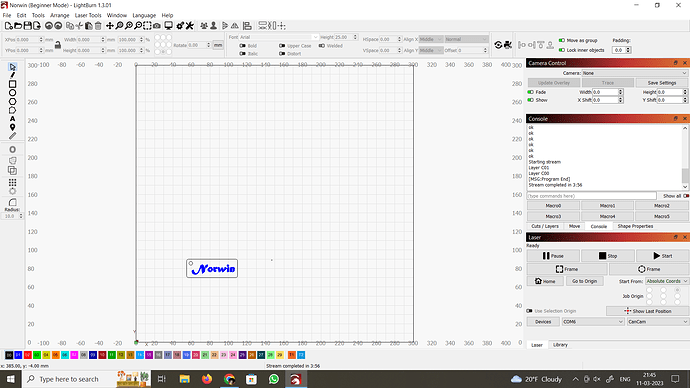
Task: Expand the Camera selection dropdown
Action: tap(634, 73)
